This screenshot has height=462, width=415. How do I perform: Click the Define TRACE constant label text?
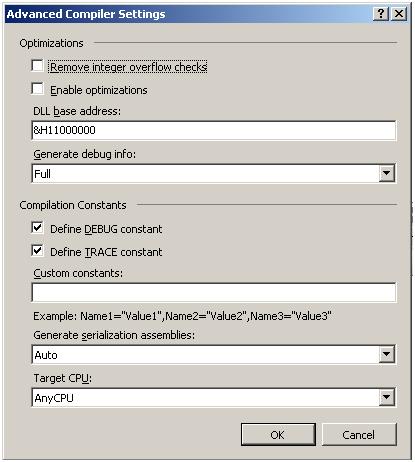coord(106,252)
